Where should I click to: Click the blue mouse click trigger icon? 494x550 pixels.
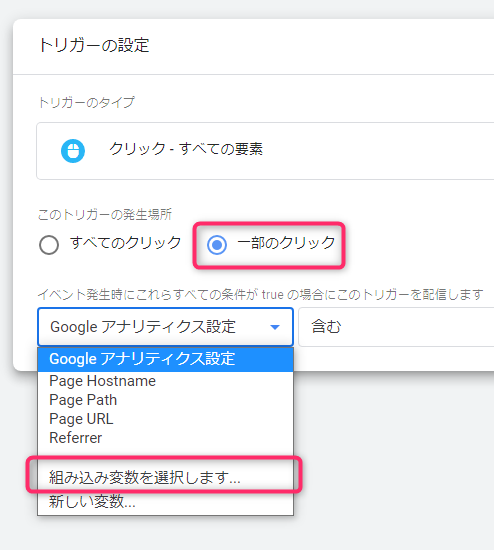(73, 151)
